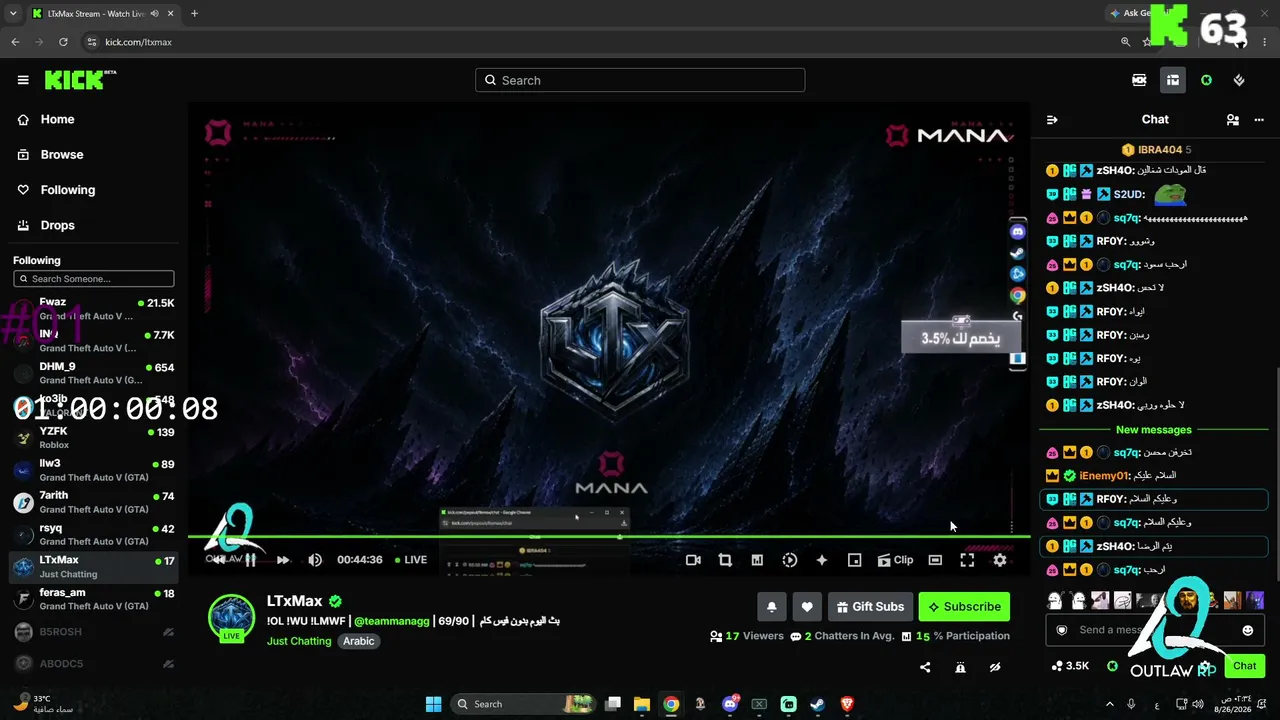Open Fwaz channel from following list
1280x720 pixels.
tap(94, 309)
